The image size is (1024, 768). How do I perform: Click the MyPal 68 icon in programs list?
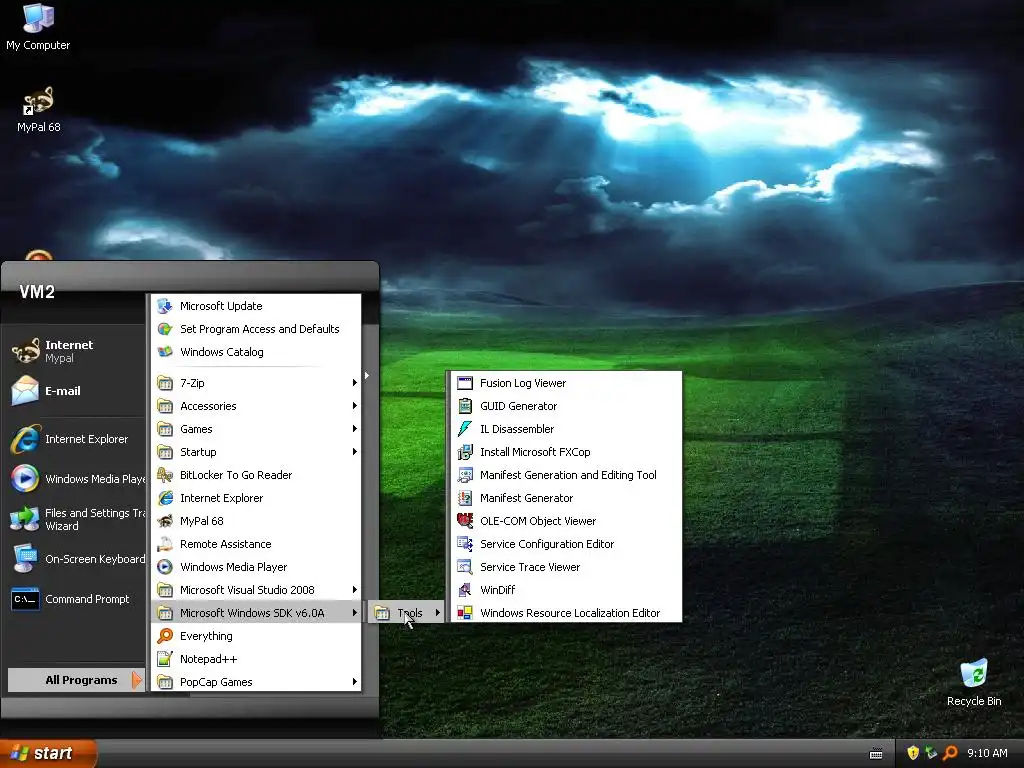(x=165, y=521)
